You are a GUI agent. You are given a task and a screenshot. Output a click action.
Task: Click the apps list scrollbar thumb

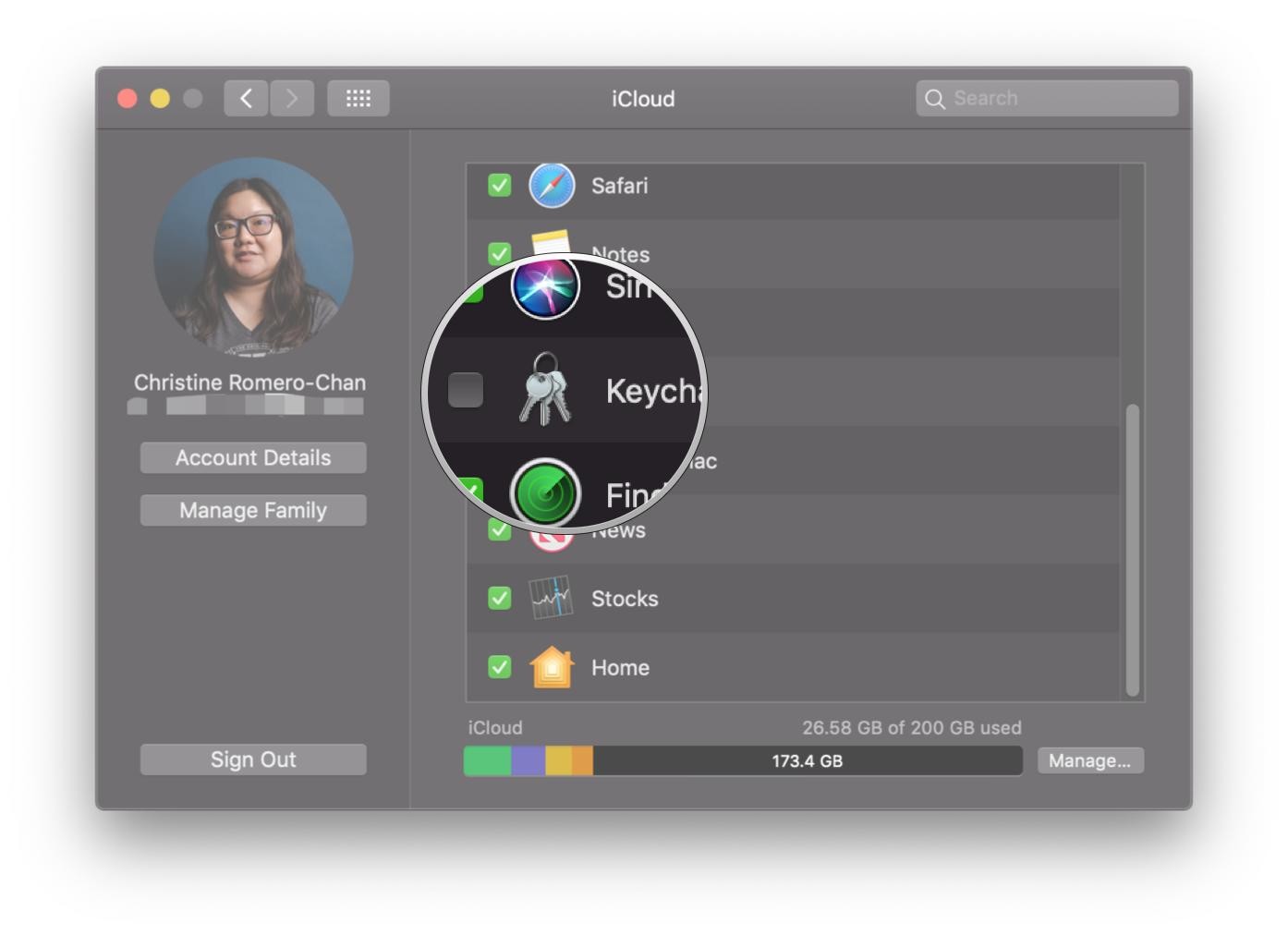(1133, 550)
